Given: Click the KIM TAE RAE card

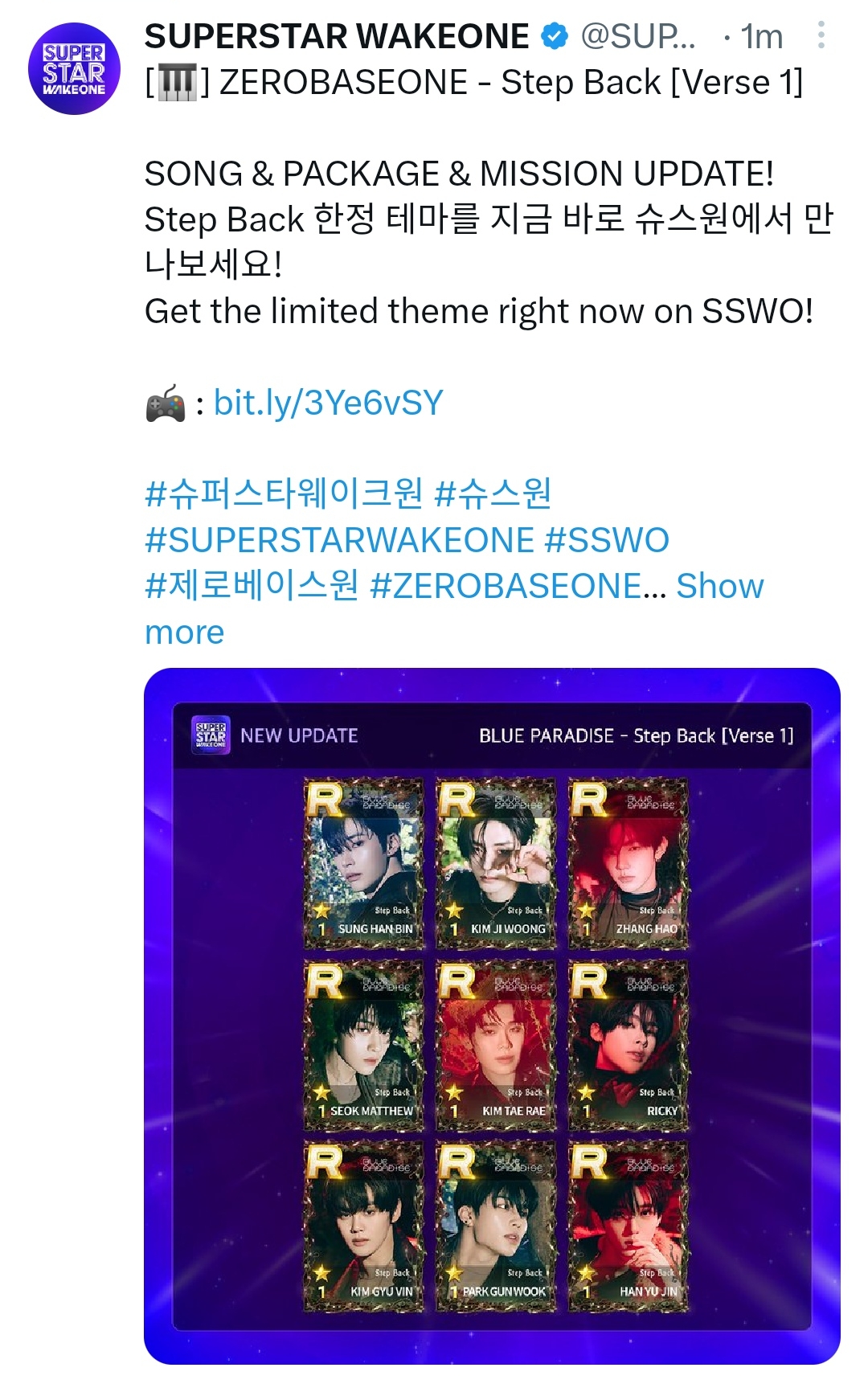Looking at the screenshot, I should [x=496, y=1045].
